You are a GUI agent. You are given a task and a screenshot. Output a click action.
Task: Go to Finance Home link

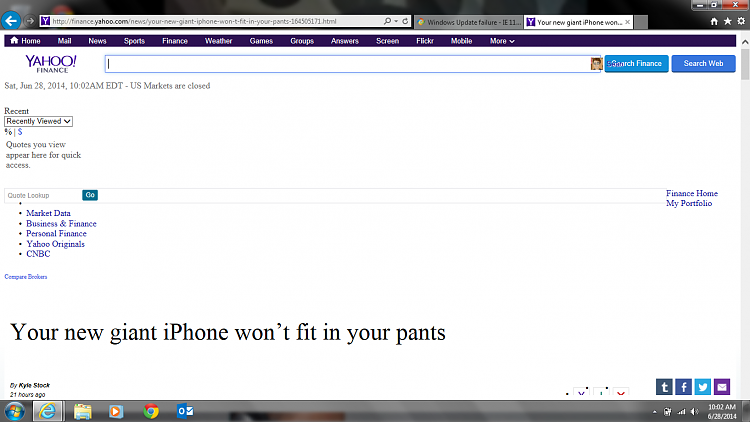click(x=692, y=193)
